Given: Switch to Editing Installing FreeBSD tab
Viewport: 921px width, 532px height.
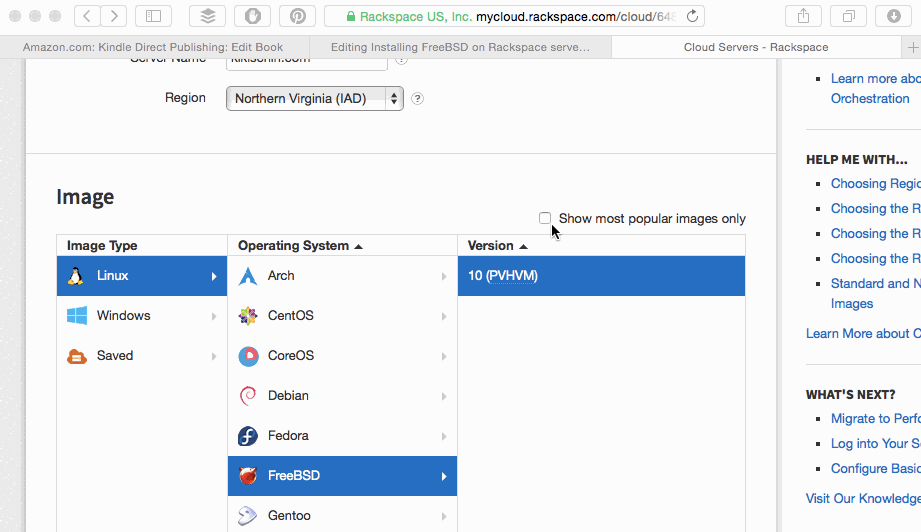Looking at the screenshot, I should coord(460,48).
